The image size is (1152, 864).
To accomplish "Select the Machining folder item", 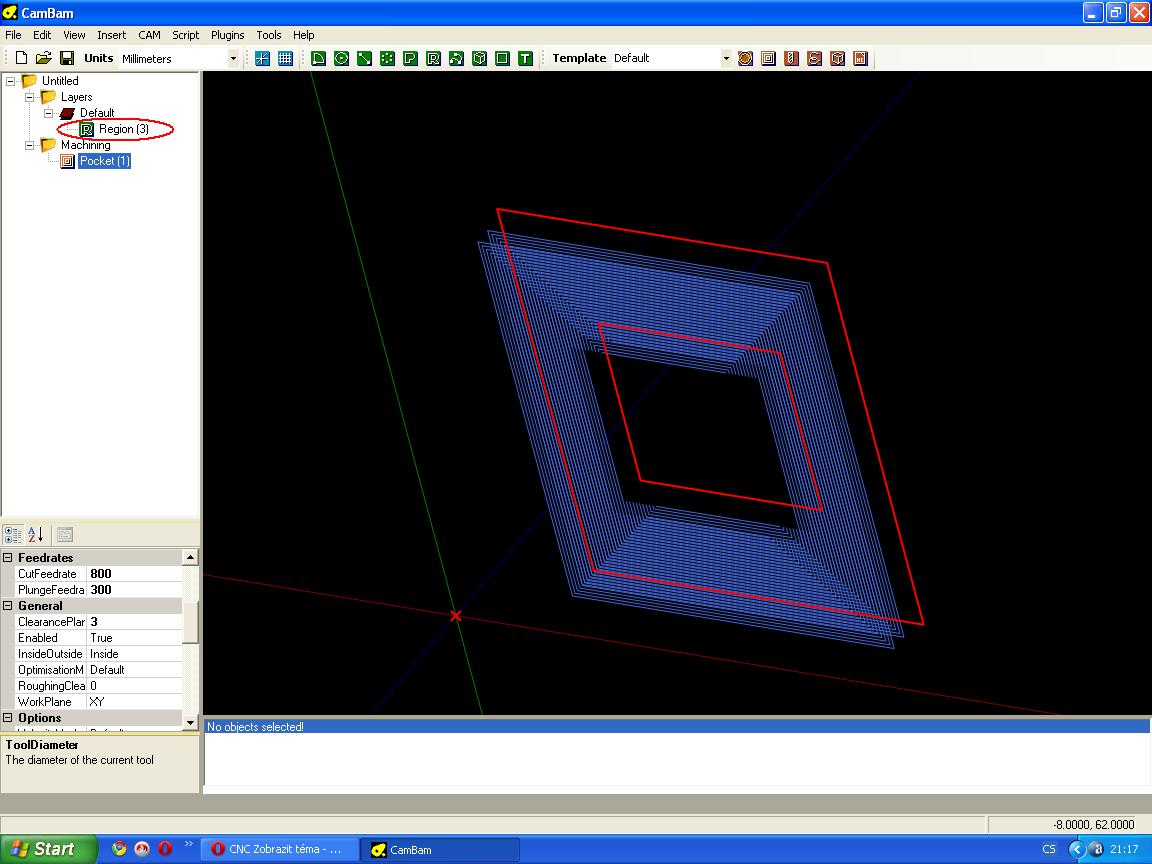I will pos(85,145).
